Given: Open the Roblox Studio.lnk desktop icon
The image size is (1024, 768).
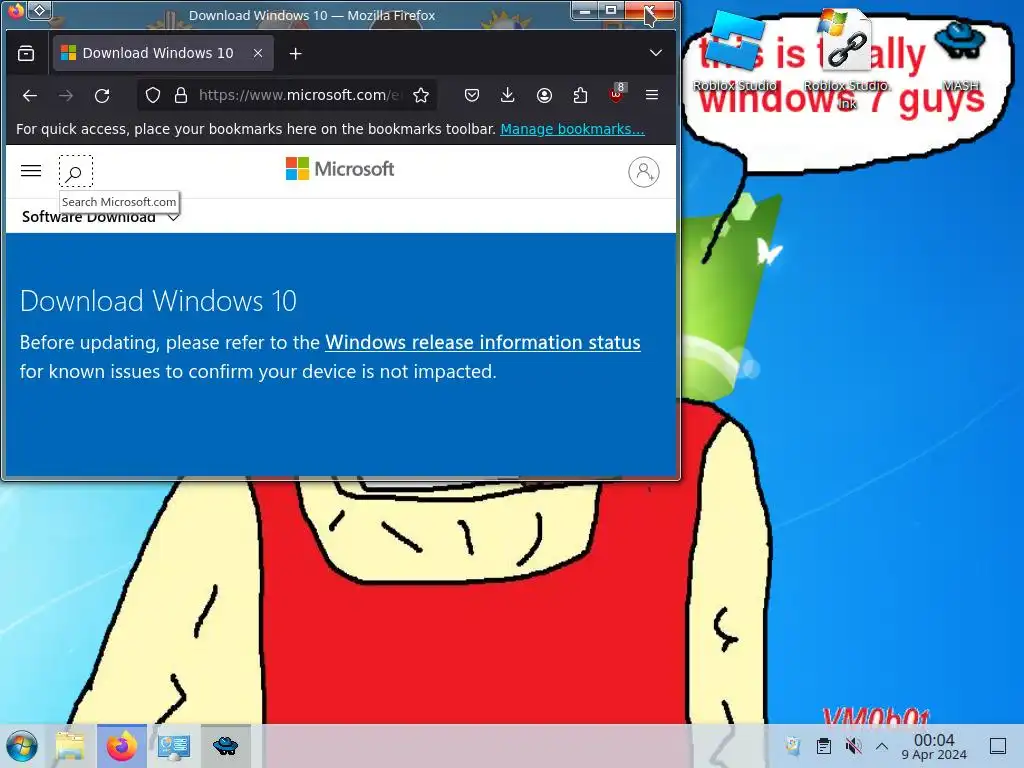Looking at the screenshot, I should (846, 59).
